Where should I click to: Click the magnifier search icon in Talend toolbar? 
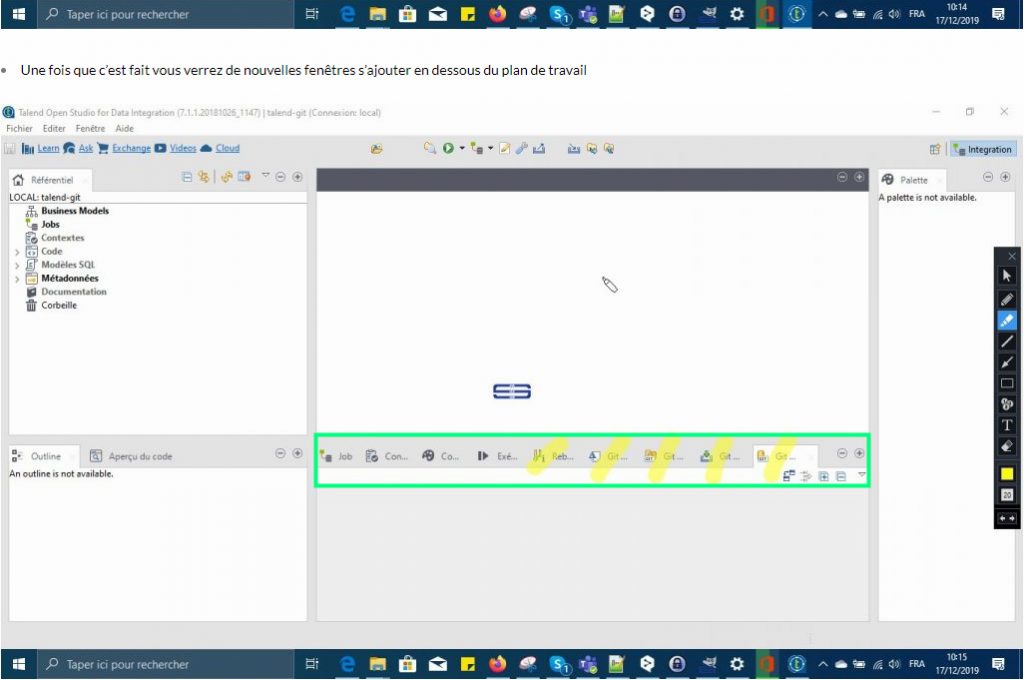430,148
